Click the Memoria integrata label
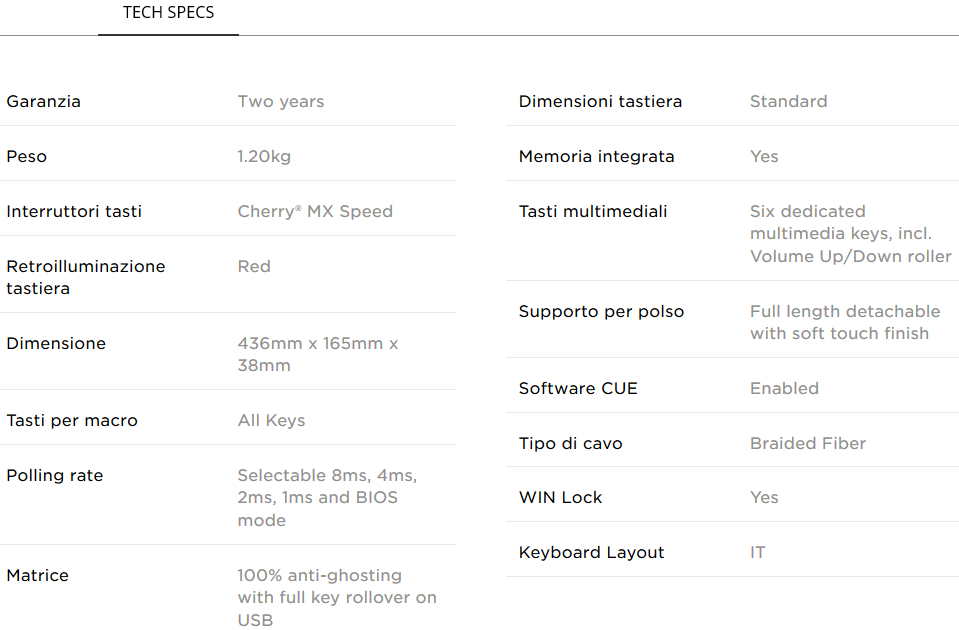 pyautogui.click(x=596, y=157)
